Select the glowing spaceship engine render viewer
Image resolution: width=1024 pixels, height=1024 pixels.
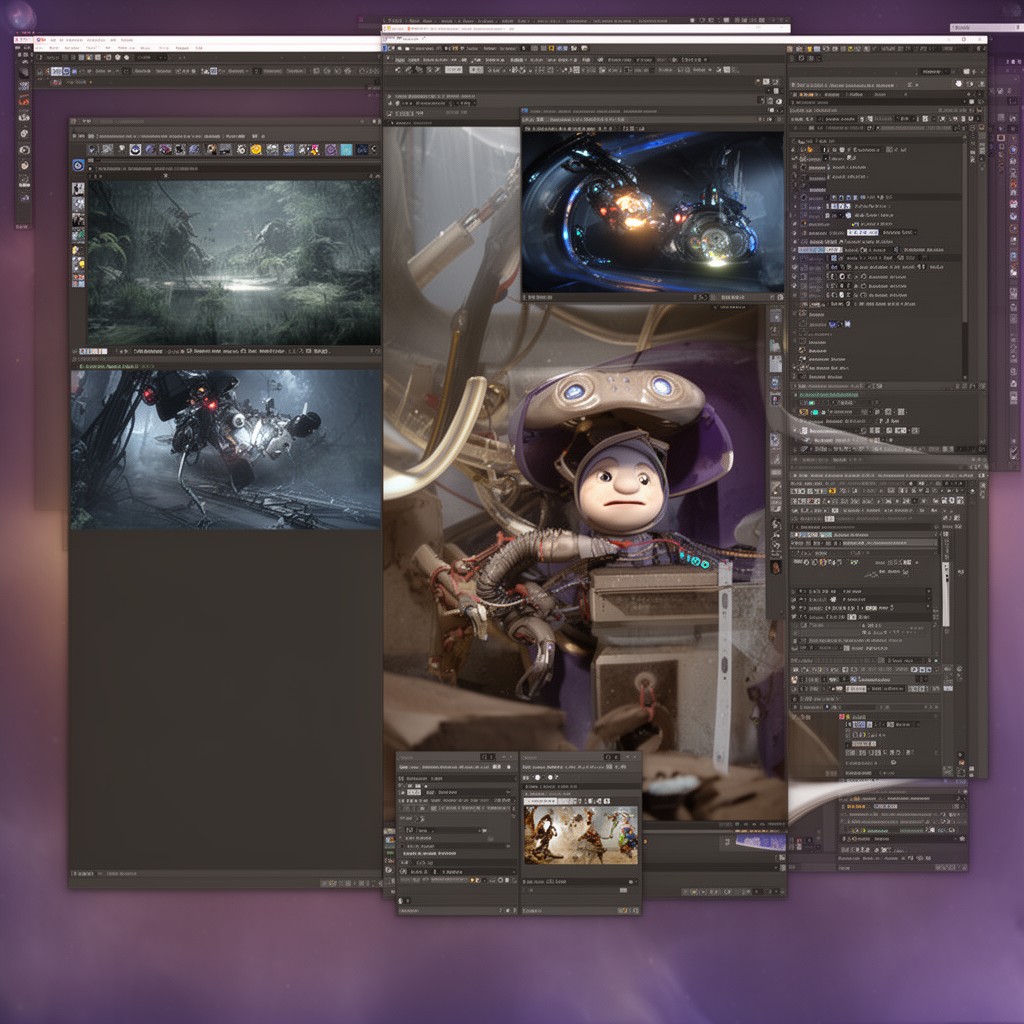652,212
